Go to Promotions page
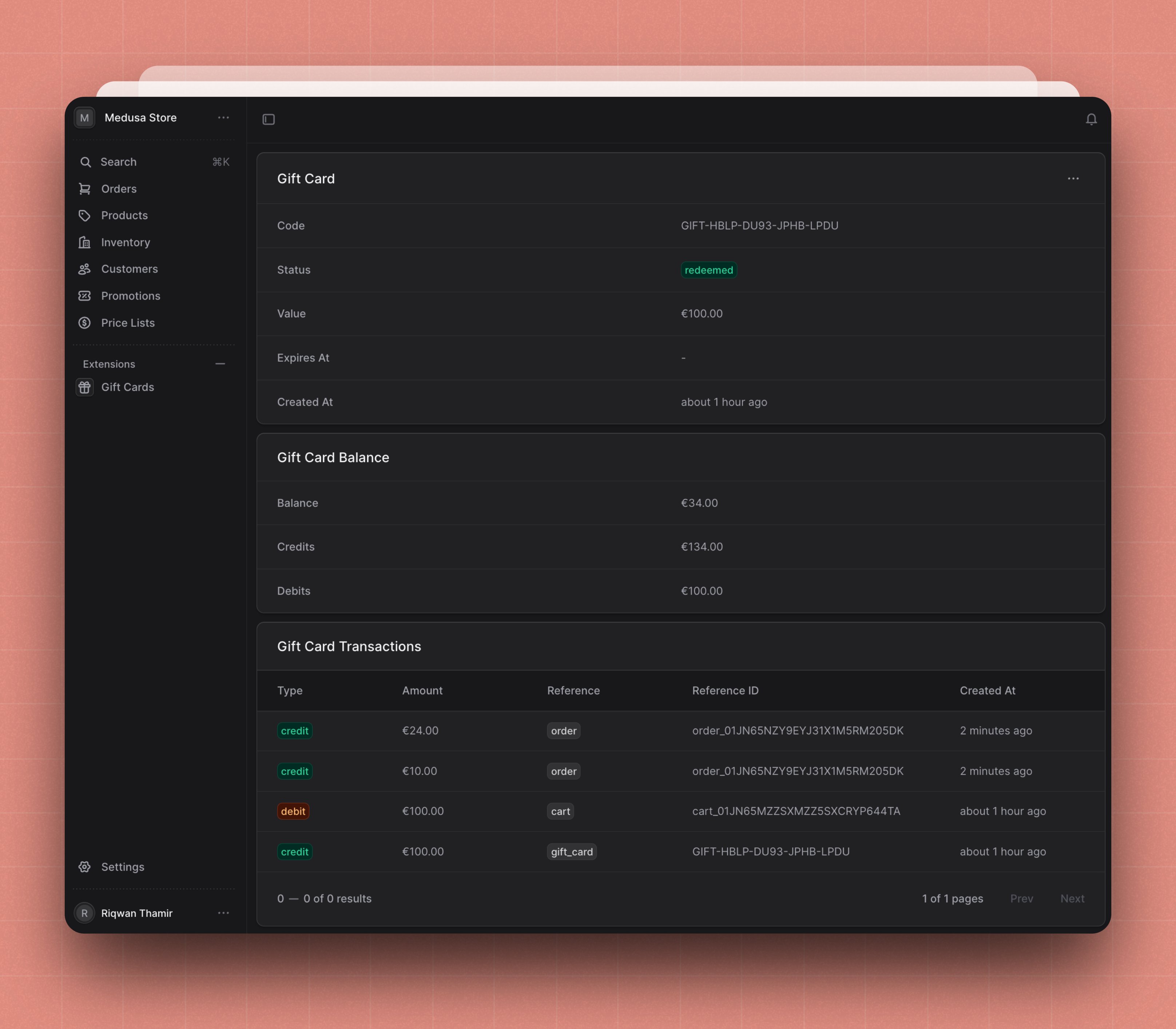This screenshot has height=1029, width=1176. [x=154, y=296]
